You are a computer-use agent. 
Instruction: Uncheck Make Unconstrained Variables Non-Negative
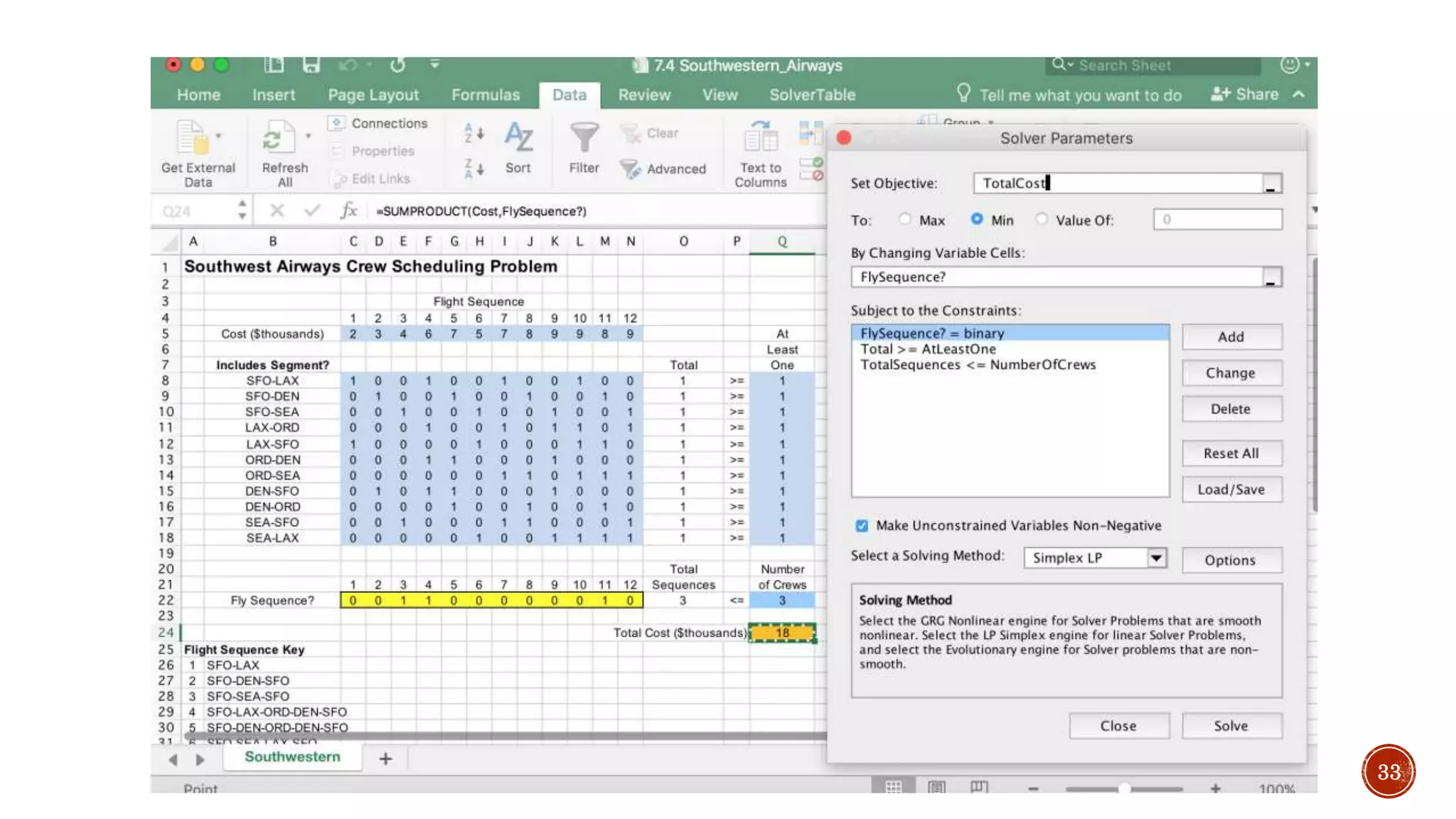862,525
